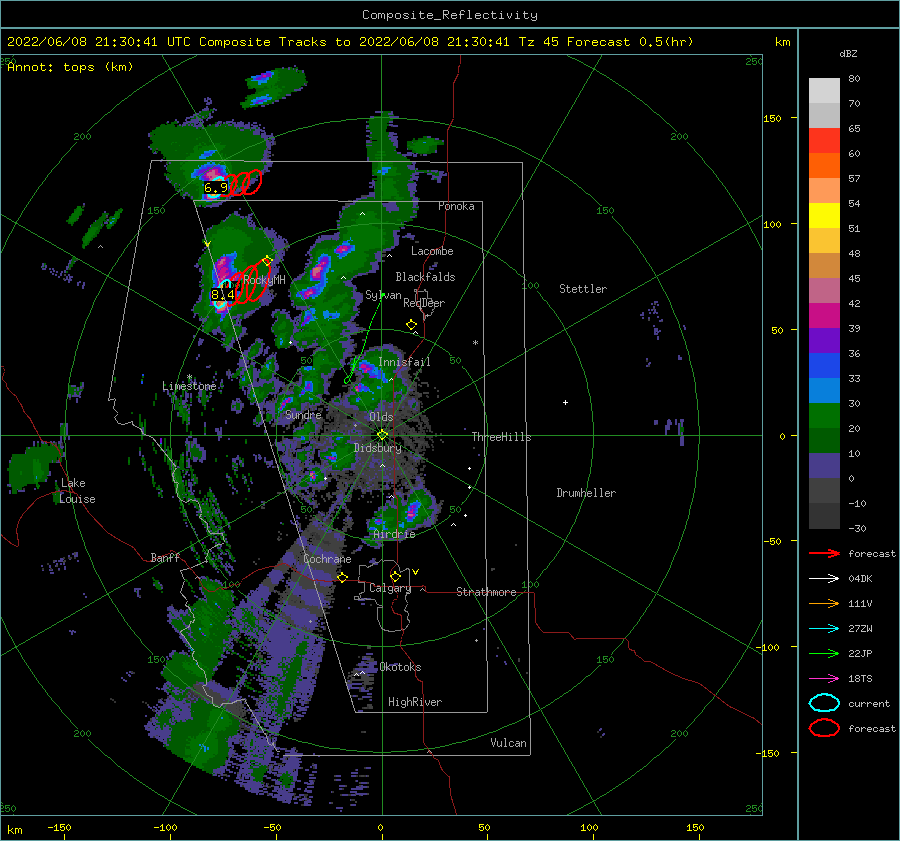
Task: Click the Vulcan town label
Action: pos(508,743)
